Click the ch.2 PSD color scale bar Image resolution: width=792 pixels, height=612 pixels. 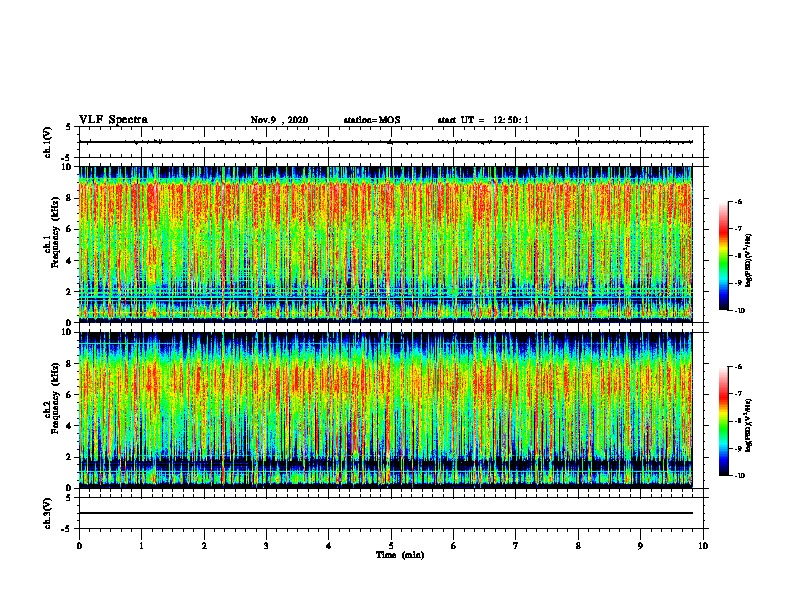pos(724,421)
